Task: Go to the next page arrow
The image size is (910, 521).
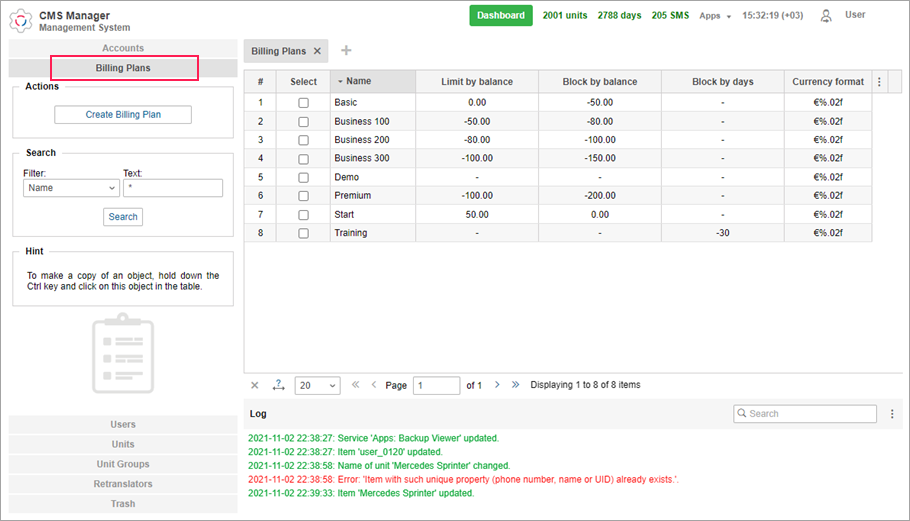Action: 497,385
